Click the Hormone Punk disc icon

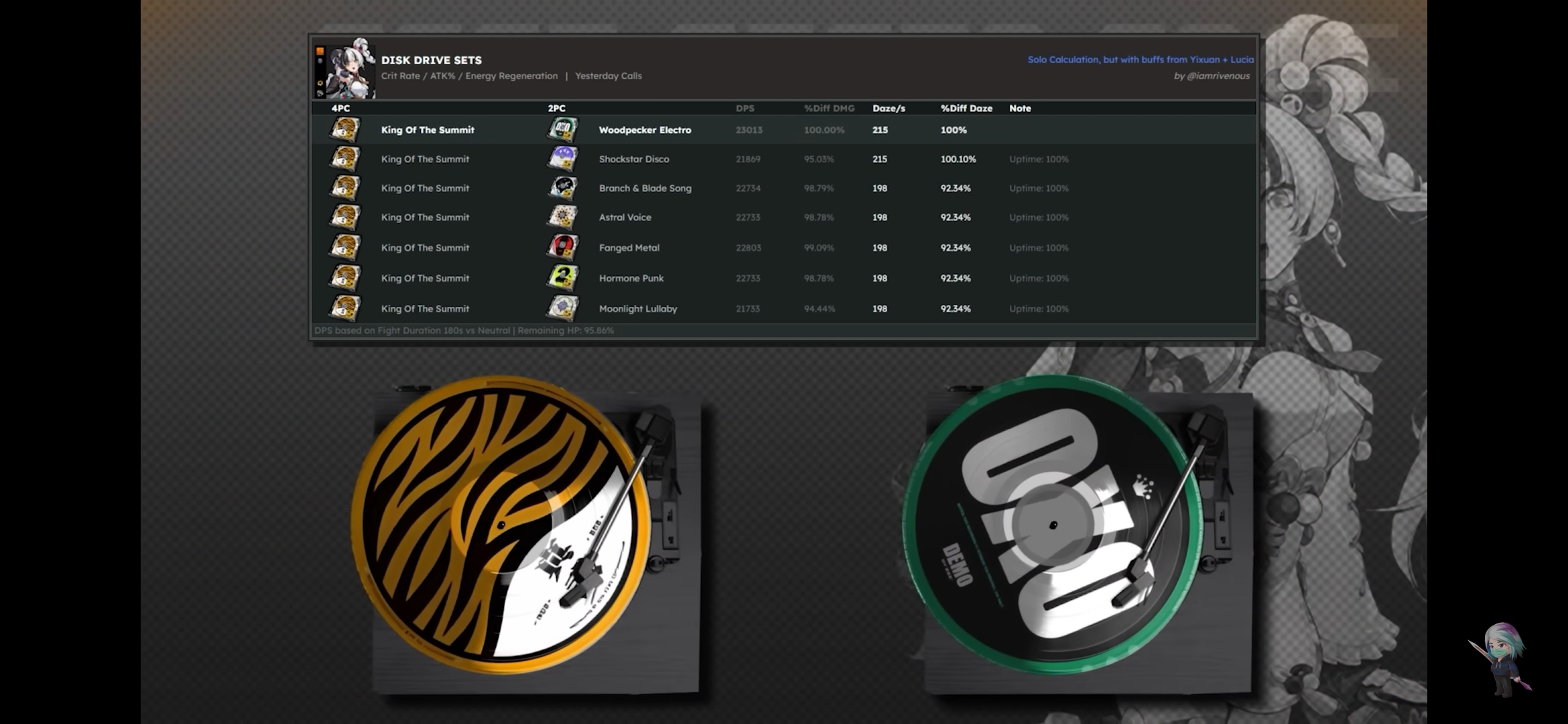pos(563,278)
